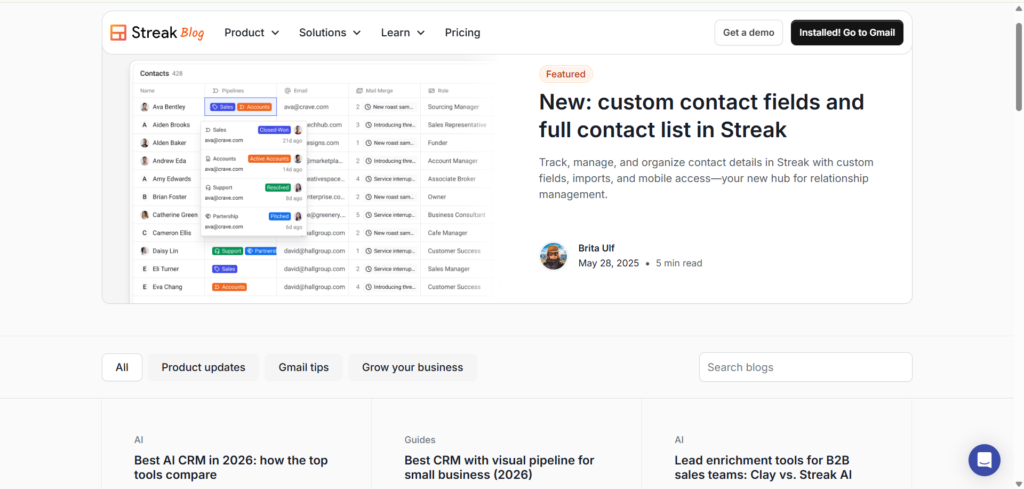Expand the Product dropdown menu

click(251, 33)
